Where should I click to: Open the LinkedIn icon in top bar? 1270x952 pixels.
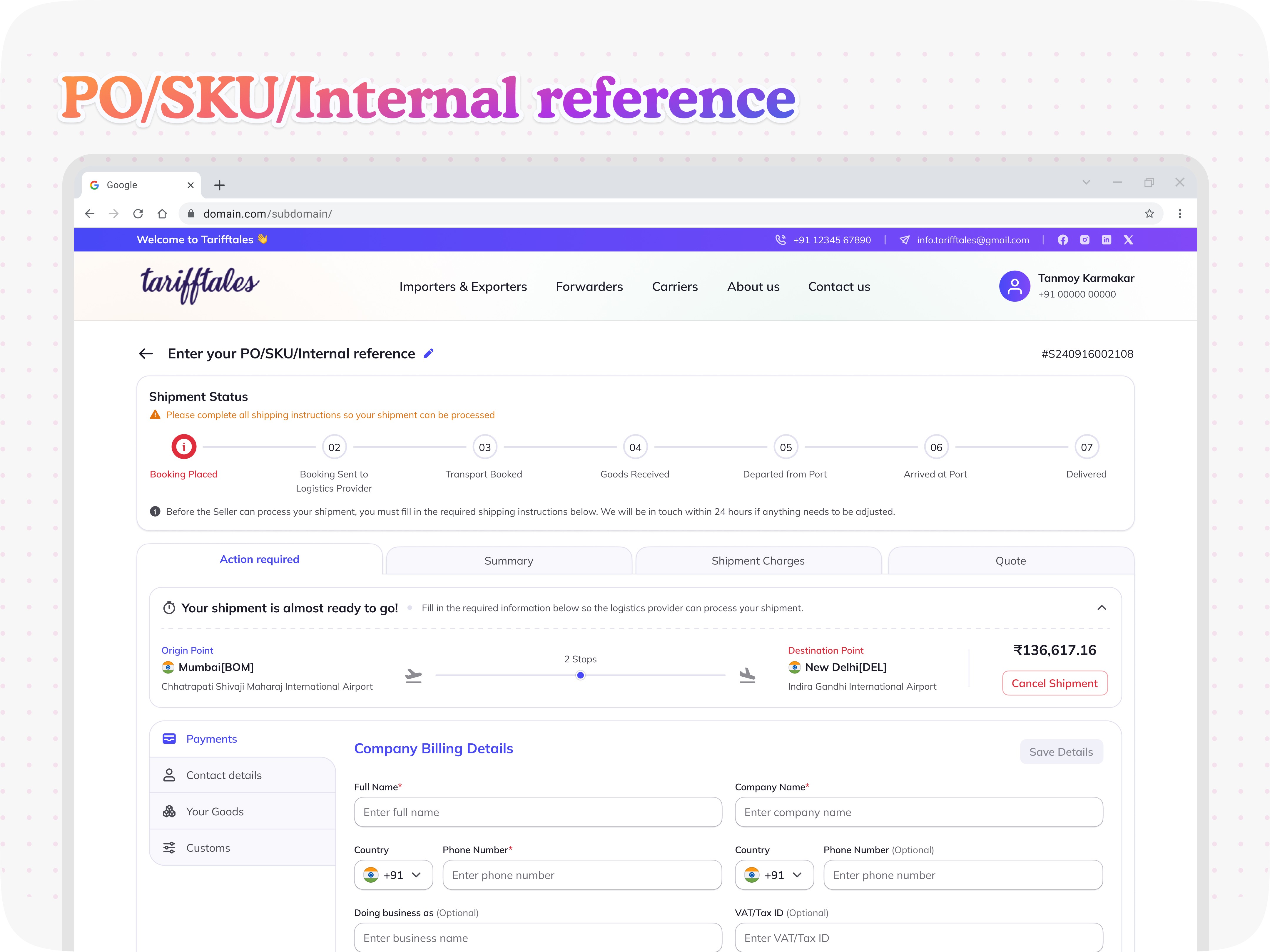[1106, 240]
